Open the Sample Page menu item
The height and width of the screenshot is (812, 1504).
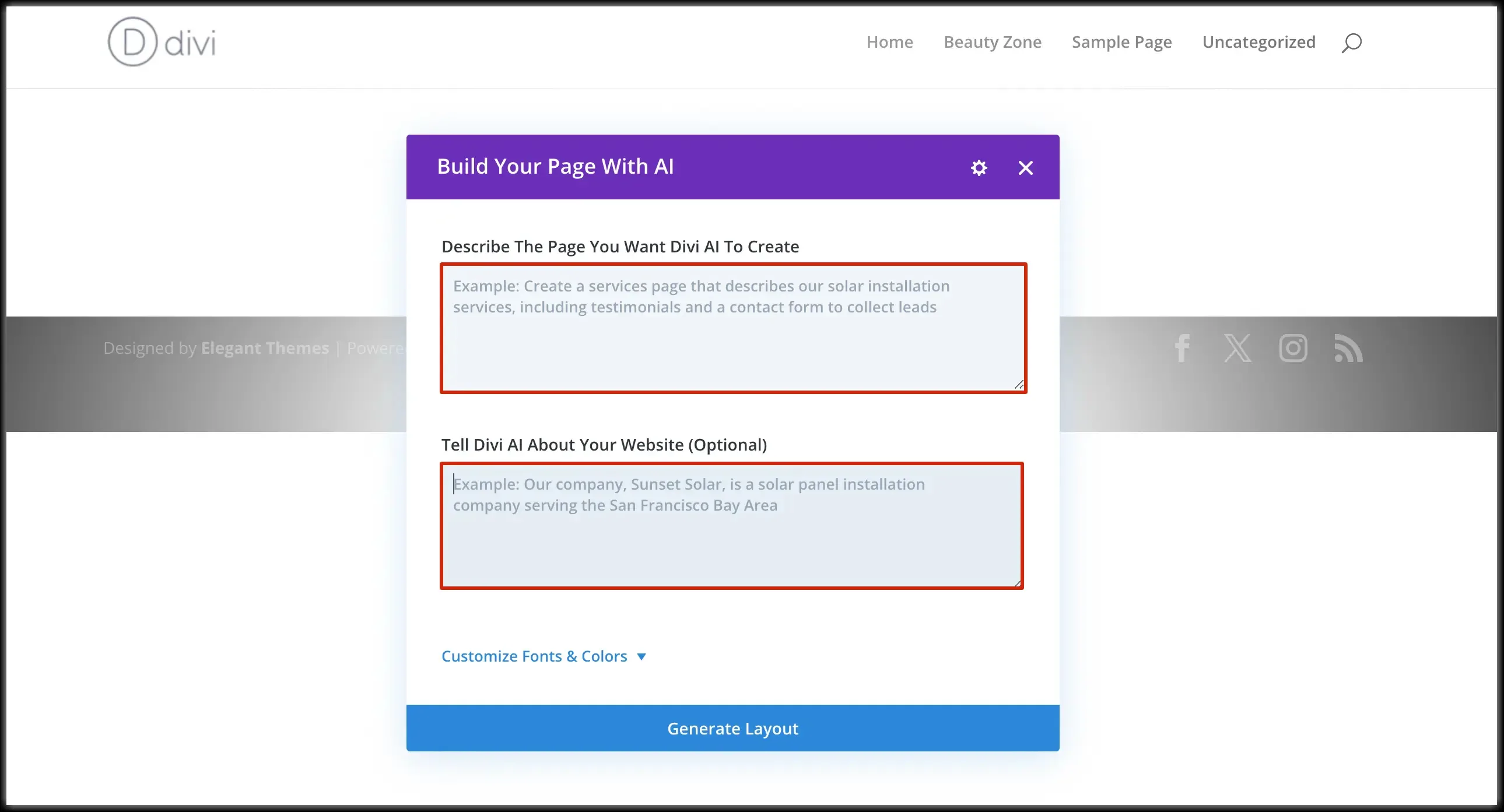point(1121,42)
